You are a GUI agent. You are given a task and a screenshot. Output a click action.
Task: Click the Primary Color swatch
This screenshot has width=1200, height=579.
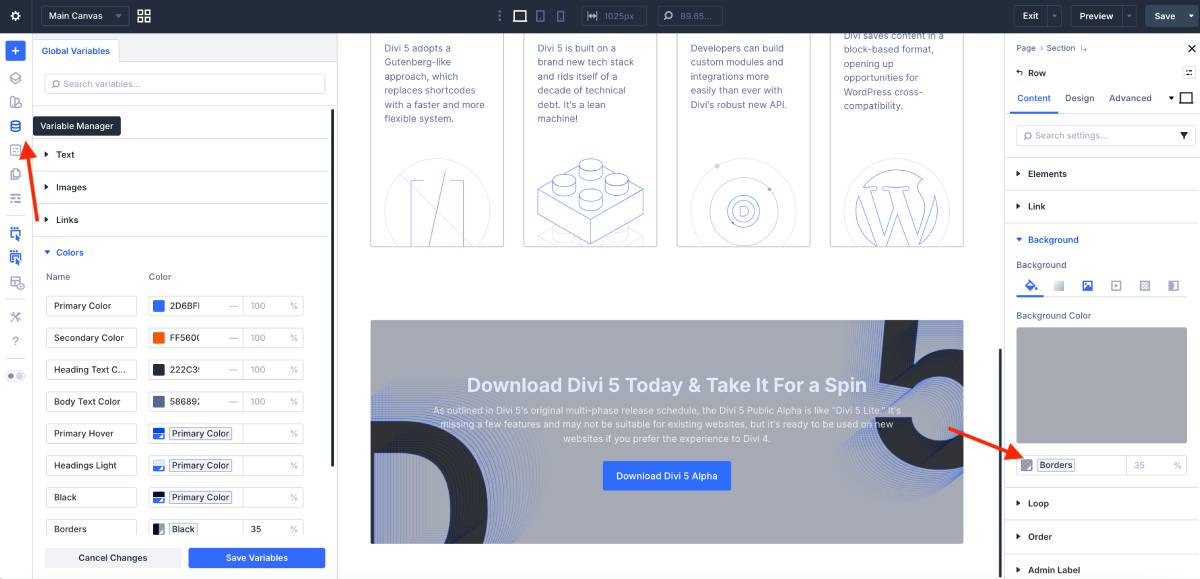[157, 305]
